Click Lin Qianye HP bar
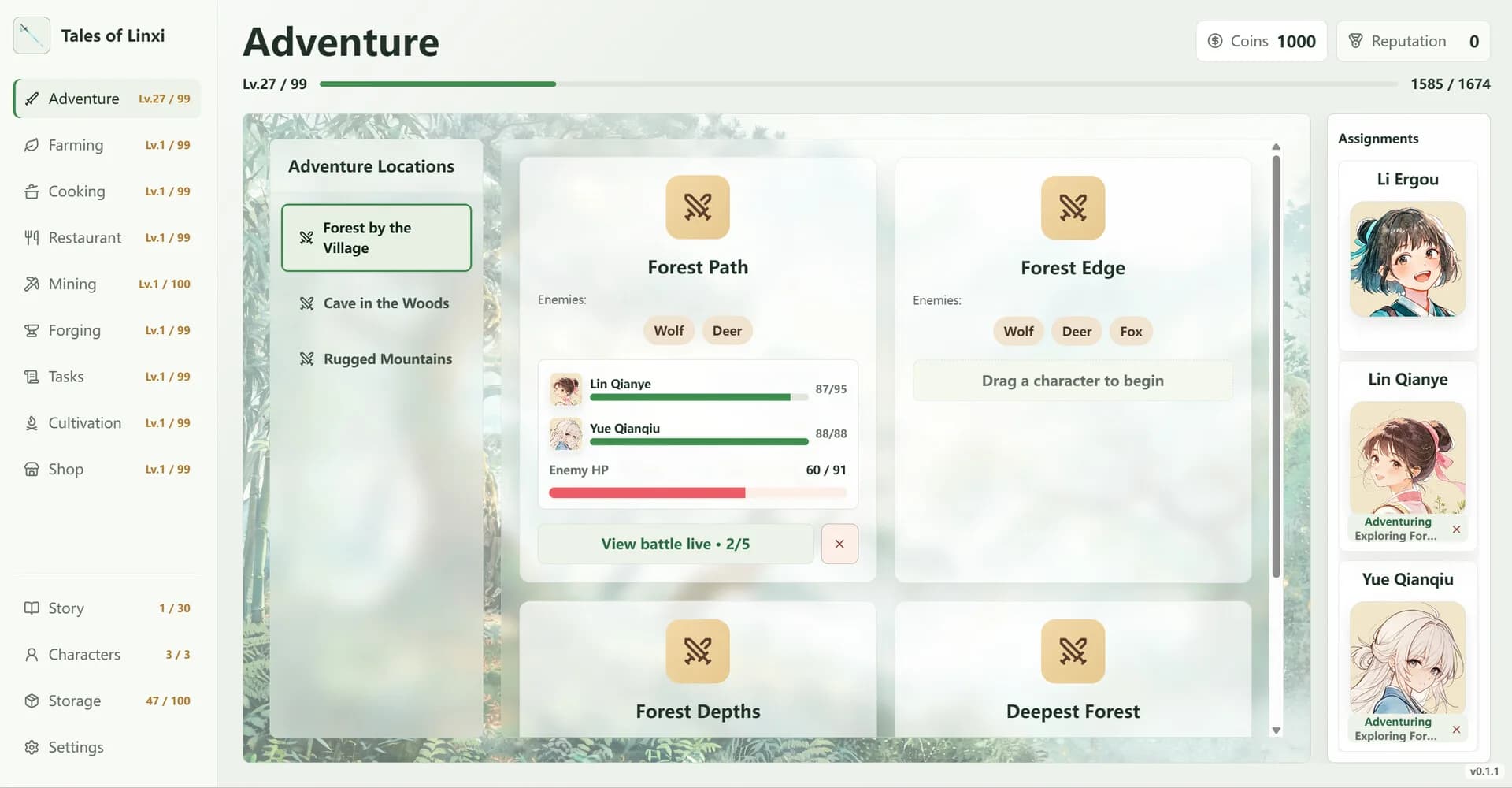 tap(699, 398)
